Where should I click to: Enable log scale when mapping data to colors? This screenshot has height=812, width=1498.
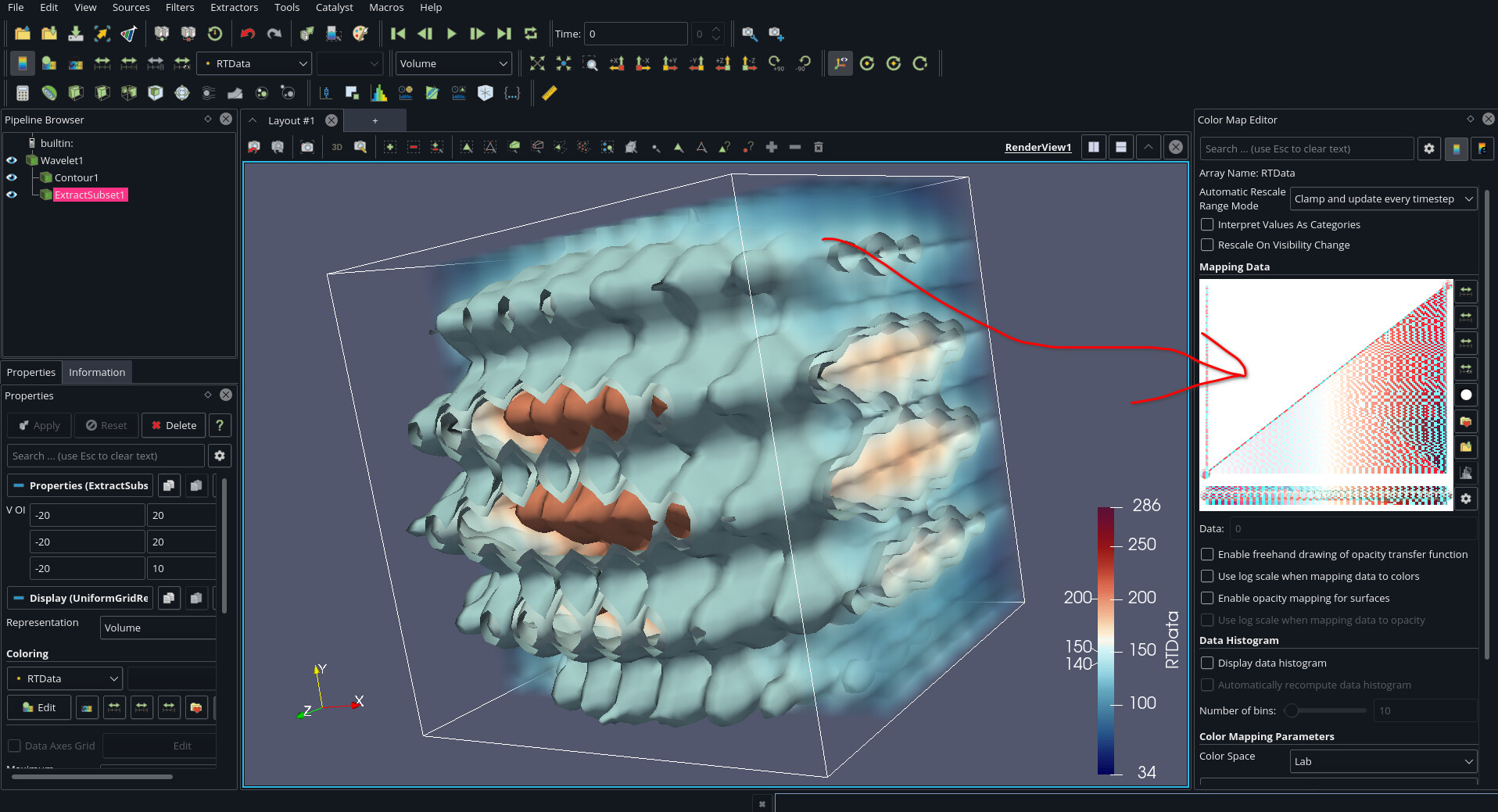[x=1207, y=576]
